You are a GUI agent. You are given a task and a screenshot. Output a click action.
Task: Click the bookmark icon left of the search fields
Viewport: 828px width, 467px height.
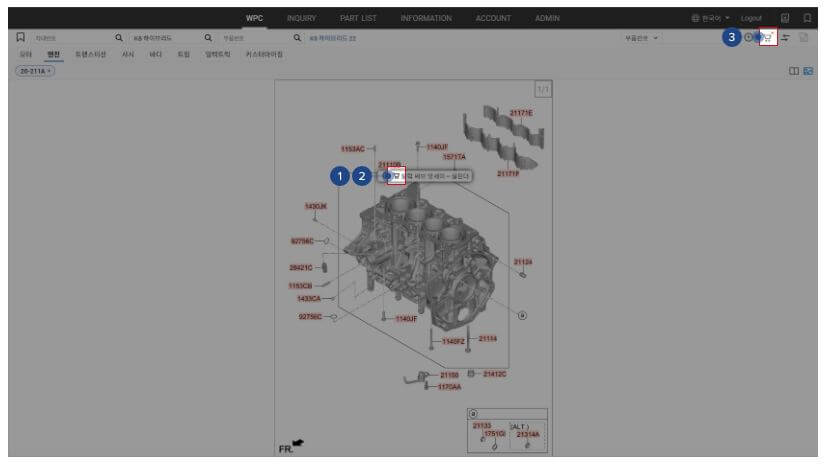coord(21,37)
